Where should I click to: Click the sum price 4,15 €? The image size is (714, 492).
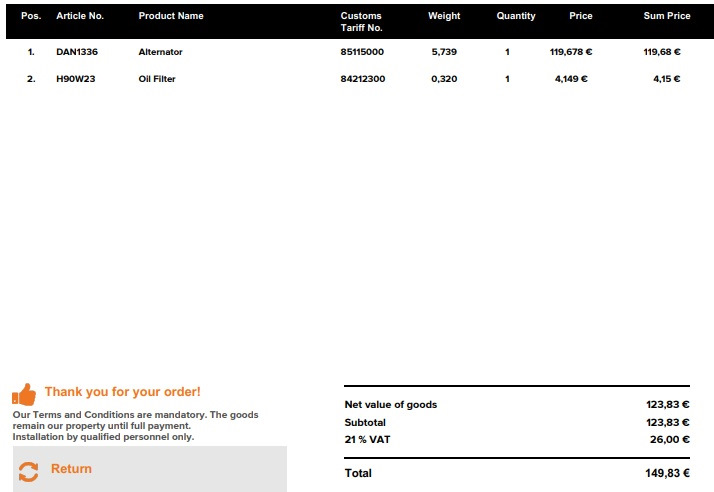click(x=667, y=79)
